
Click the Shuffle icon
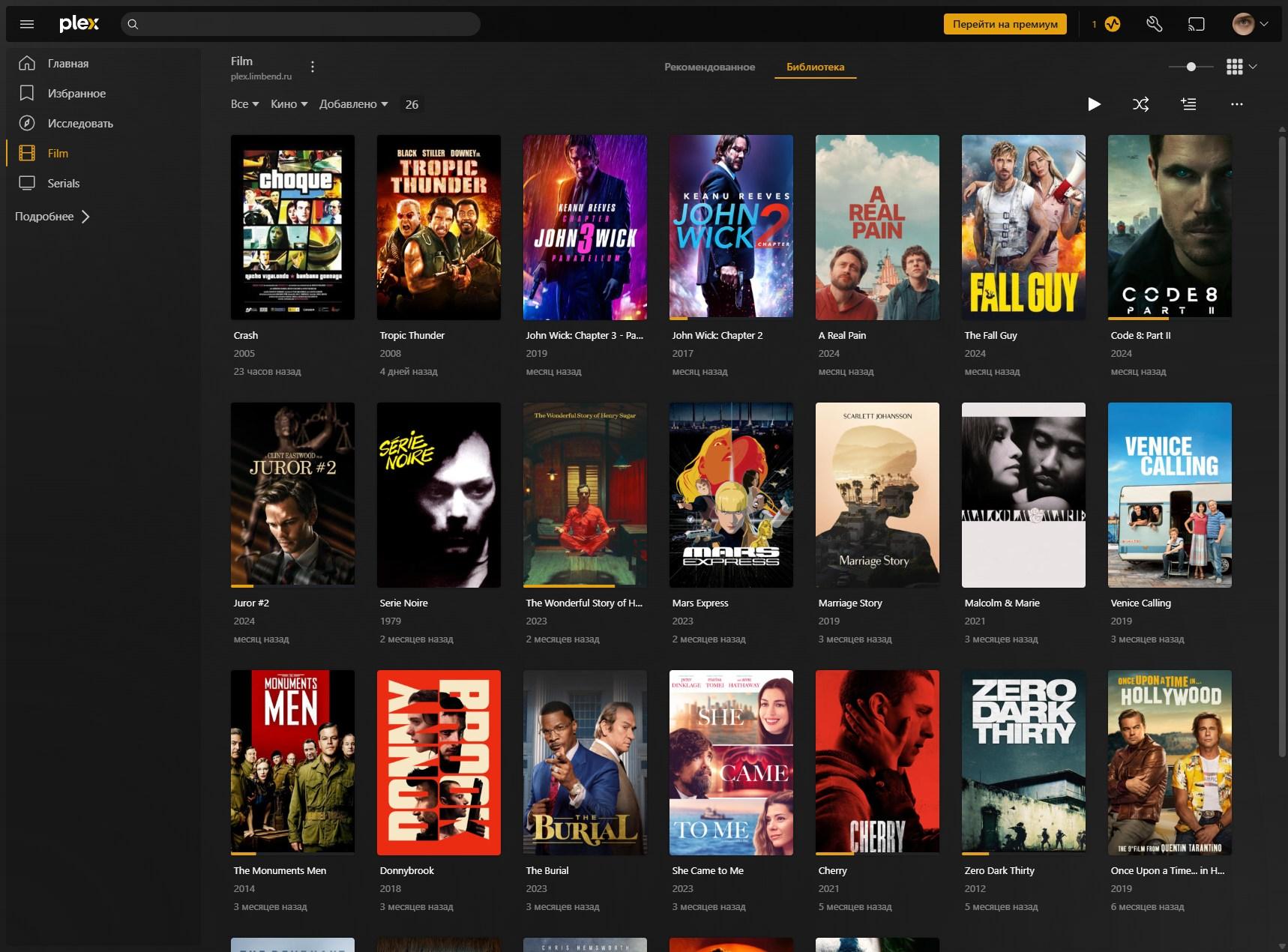pos(1141,104)
